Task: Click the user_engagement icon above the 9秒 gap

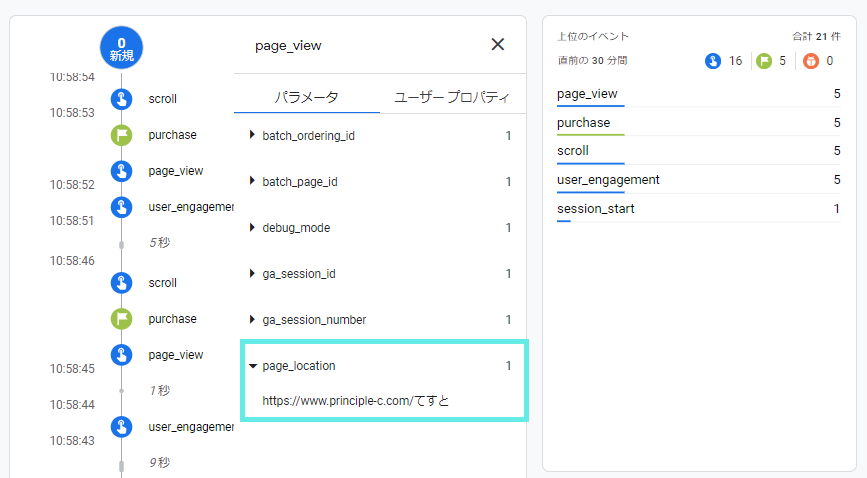Action: [x=121, y=427]
